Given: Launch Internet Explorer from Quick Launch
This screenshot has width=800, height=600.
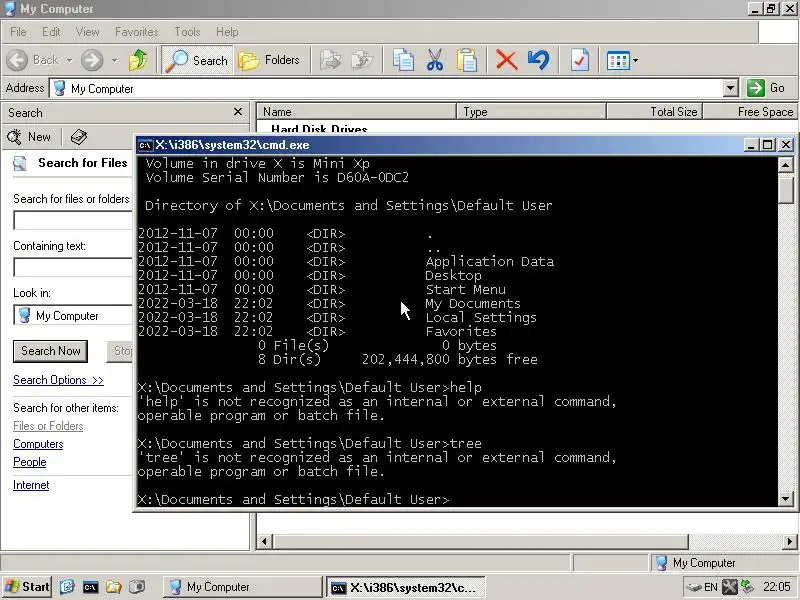Looking at the screenshot, I should (x=67, y=587).
